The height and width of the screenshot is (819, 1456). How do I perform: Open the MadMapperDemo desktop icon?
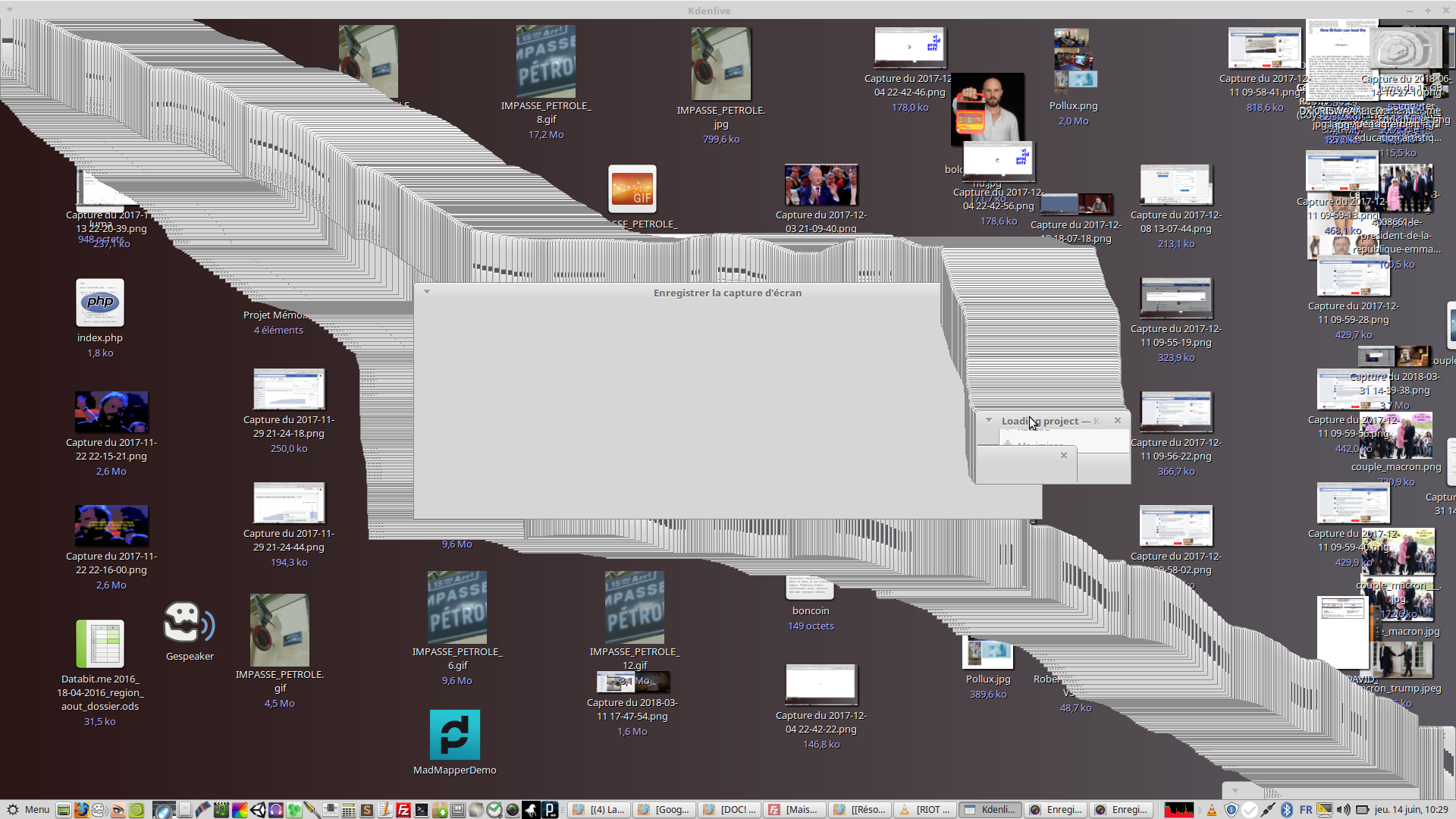point(454,735)
